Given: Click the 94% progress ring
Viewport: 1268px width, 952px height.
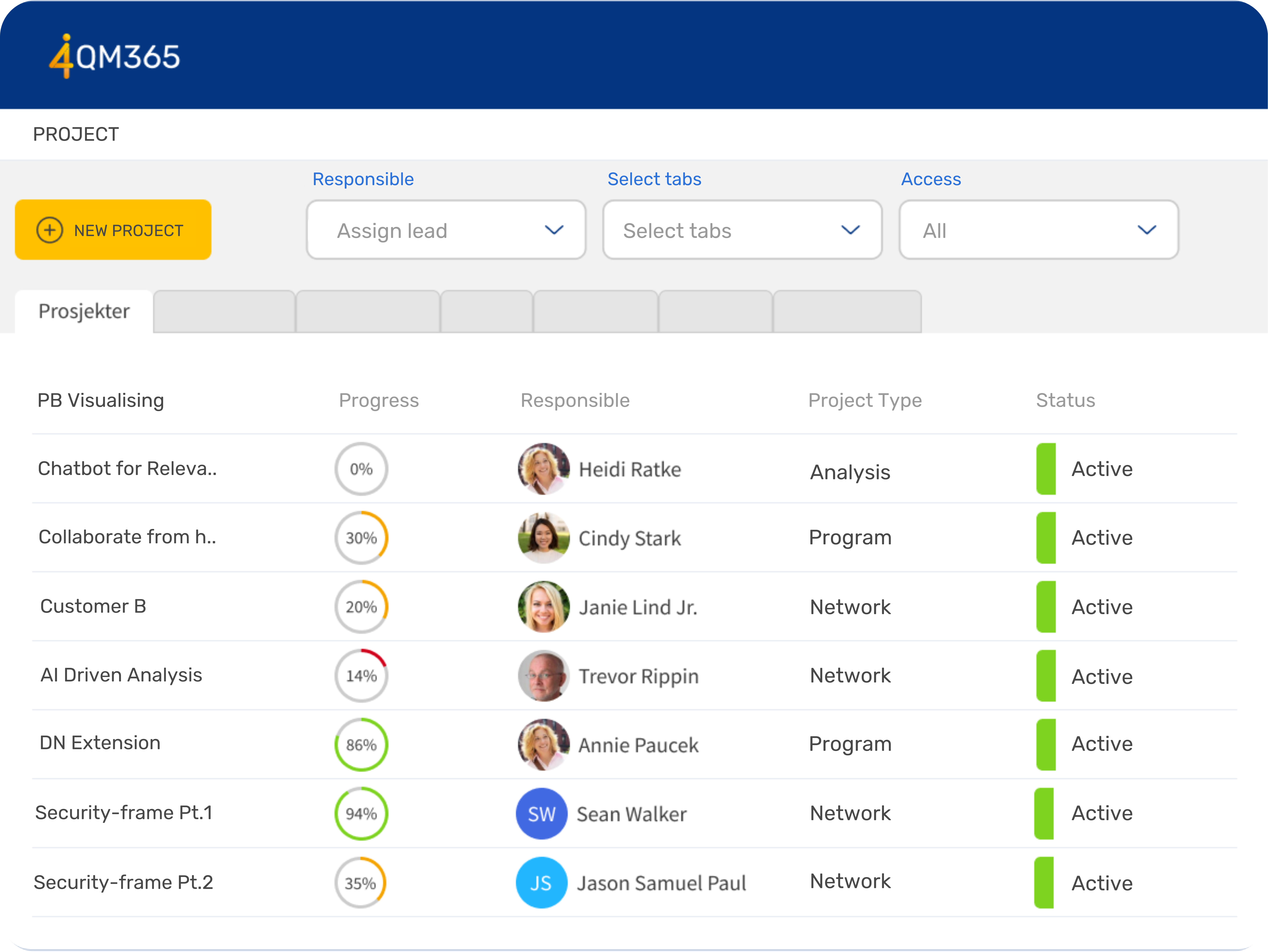Looking at the screenshot, I should [361, 814].
